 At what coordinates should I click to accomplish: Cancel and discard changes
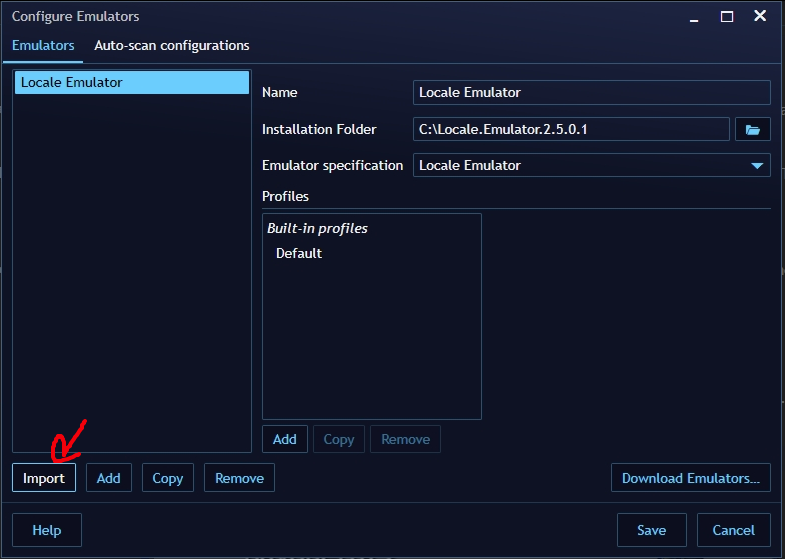click(x=733, y=530)
